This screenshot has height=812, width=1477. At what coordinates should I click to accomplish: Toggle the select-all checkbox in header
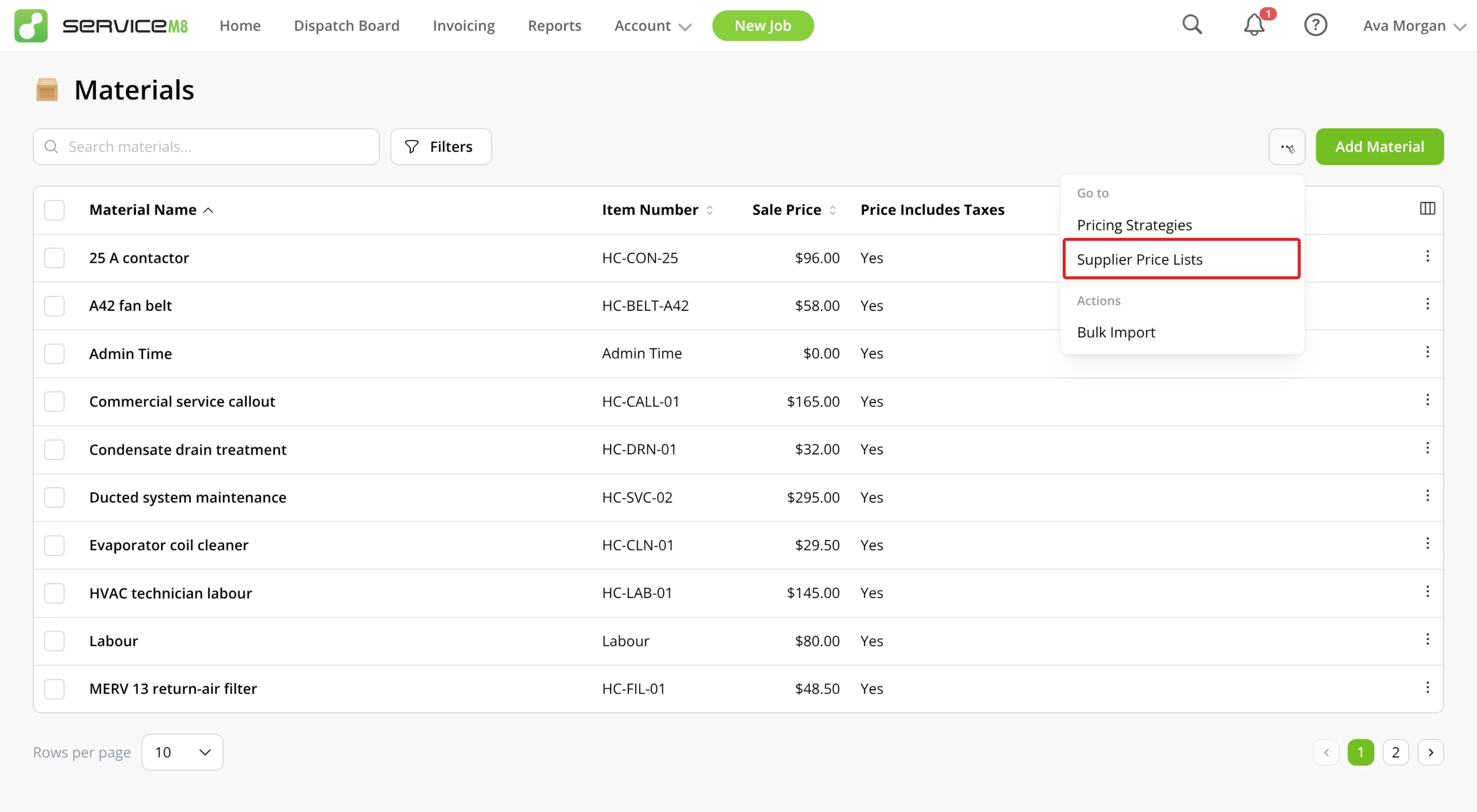tap(54, 210)
